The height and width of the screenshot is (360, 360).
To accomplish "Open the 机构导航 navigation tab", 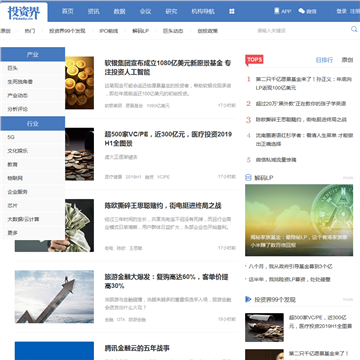I will pos(203,11).
